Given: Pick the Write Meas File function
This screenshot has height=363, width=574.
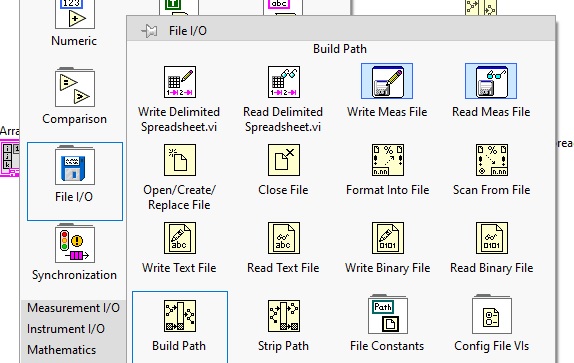Looking at the screenshot, I should pyautogui.click(x=387, y=81).
